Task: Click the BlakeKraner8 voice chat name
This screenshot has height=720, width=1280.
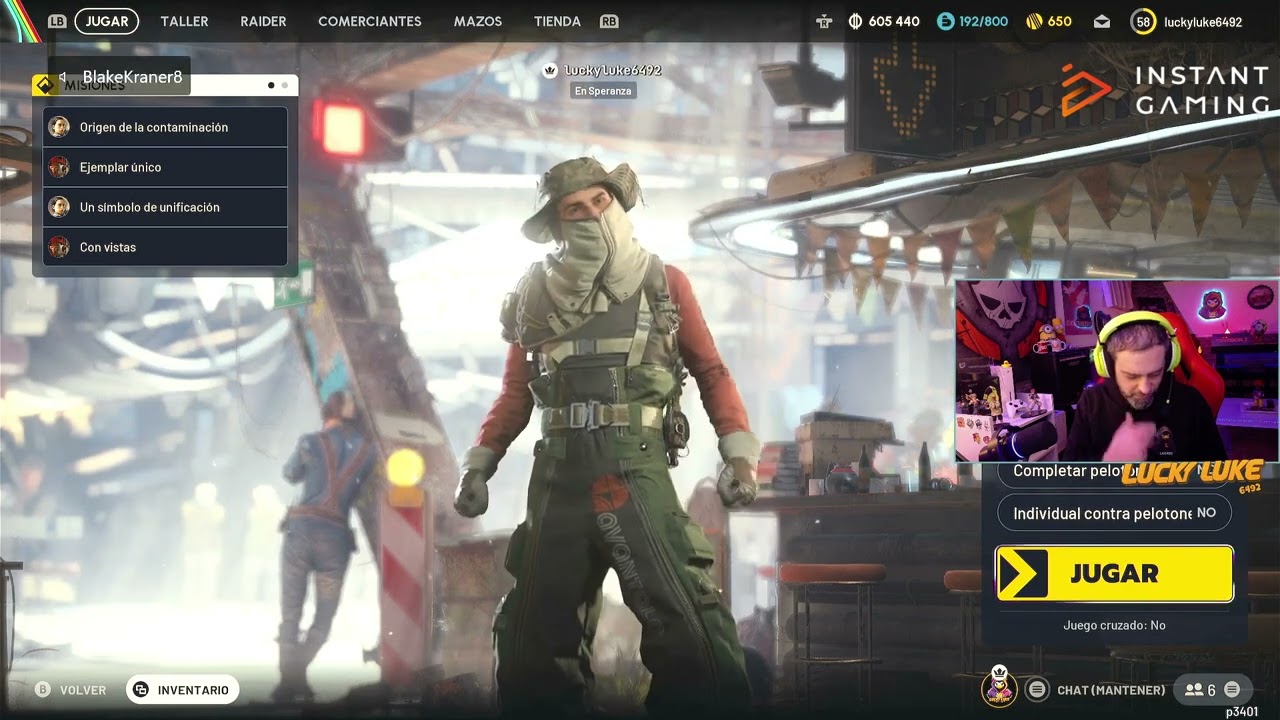Action: [x=132, y=77]
